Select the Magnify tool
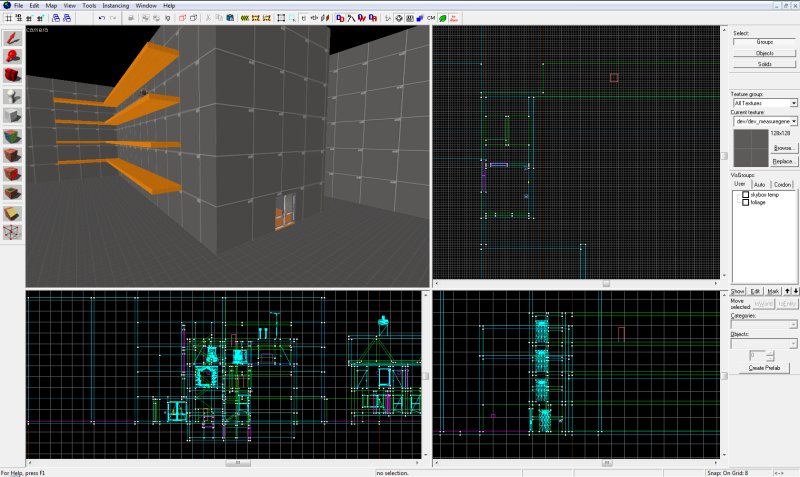The image size is (800, 477). click(12, 57)
